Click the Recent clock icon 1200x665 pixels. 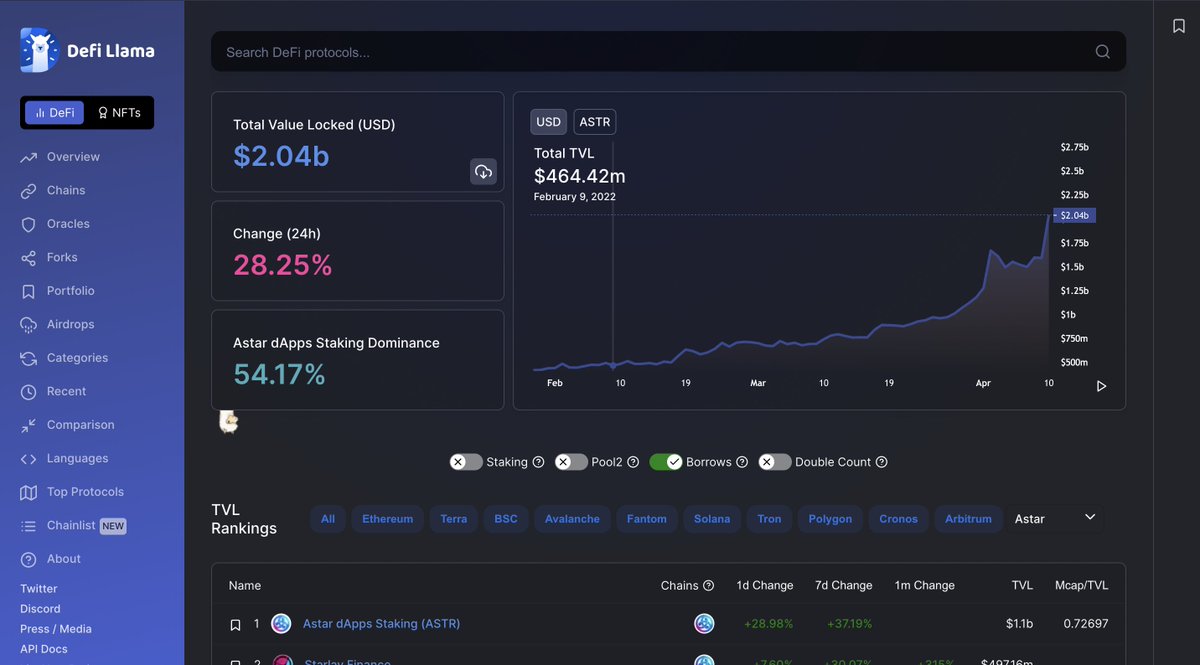click(28, 392)
